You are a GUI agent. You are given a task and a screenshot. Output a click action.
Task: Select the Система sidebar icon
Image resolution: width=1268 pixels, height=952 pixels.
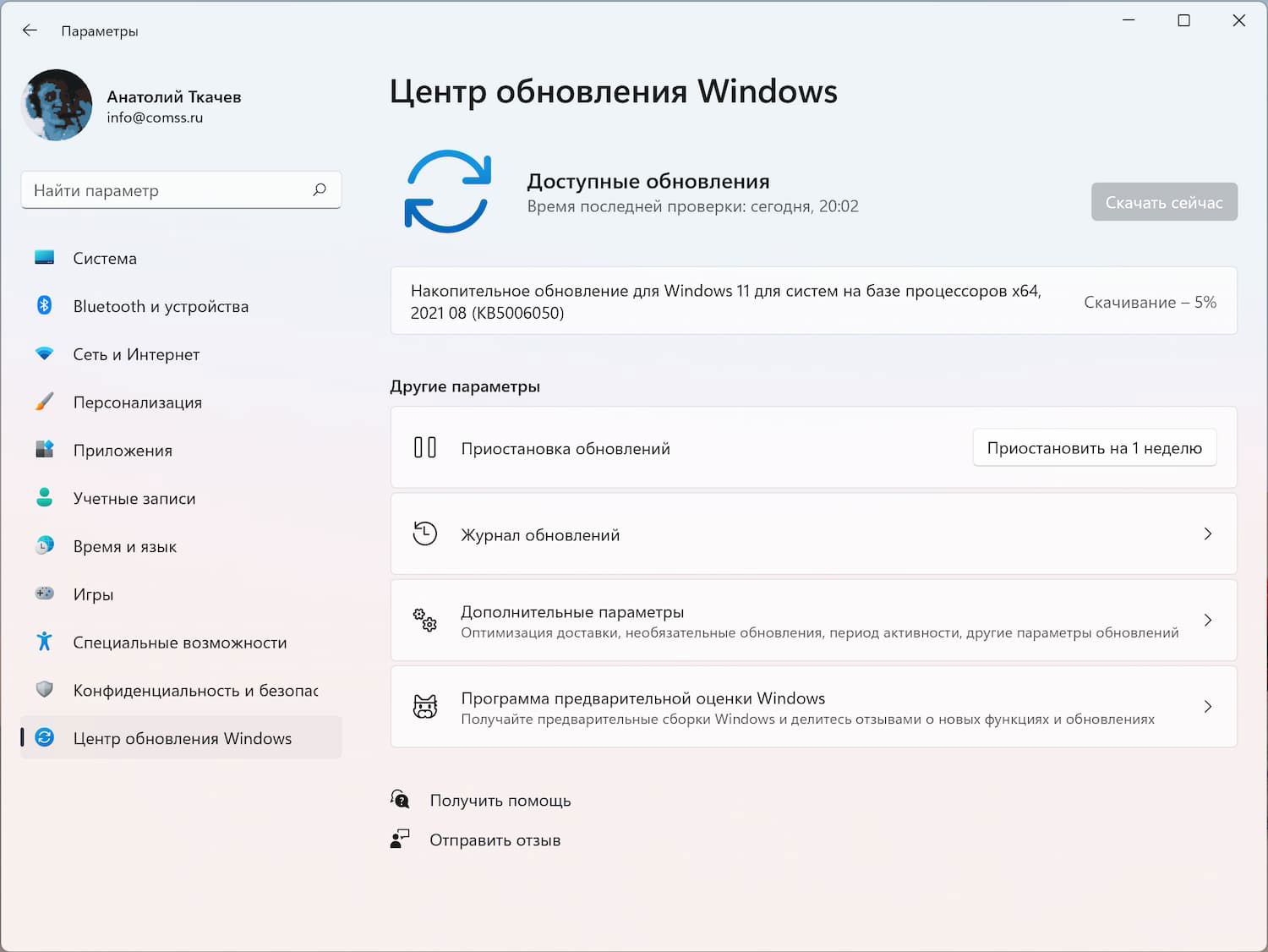(x=45, y=258)
